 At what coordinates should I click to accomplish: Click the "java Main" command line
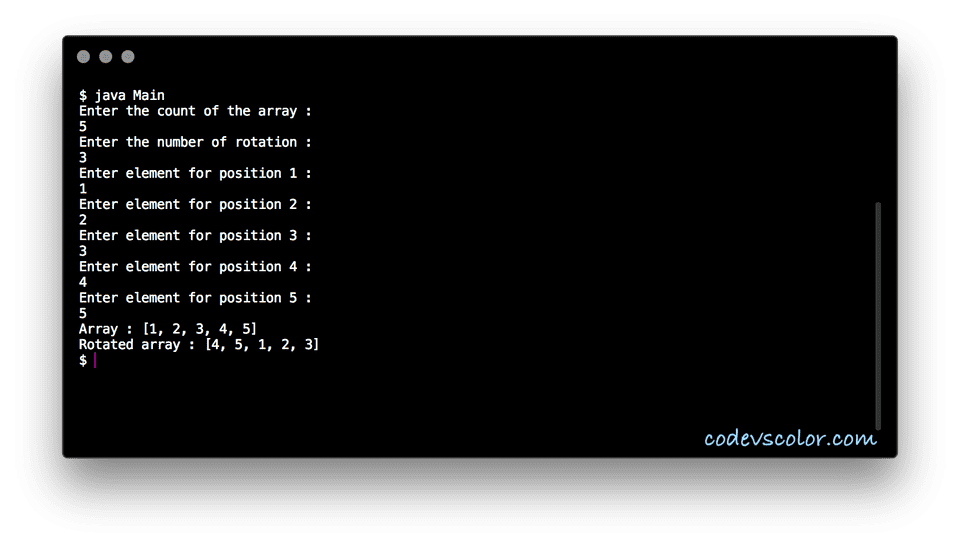tap(122, 96)
